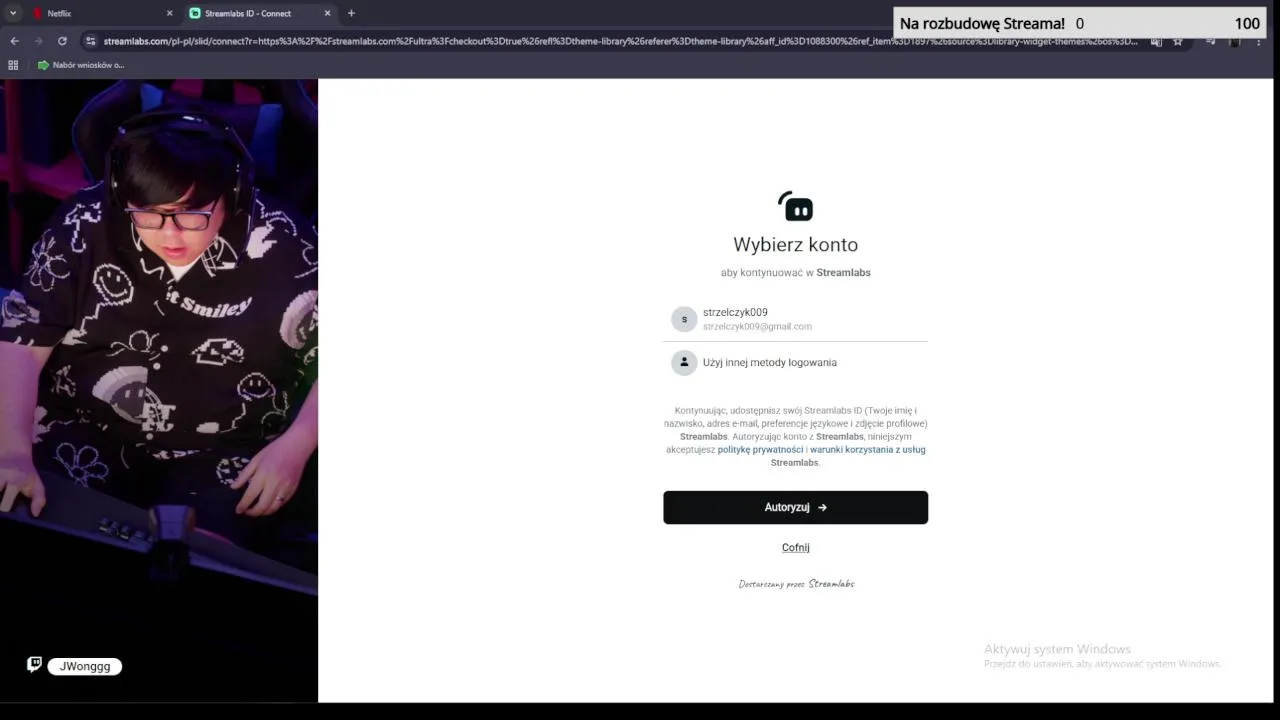Click the person icon for other login

tap(684, 362)
